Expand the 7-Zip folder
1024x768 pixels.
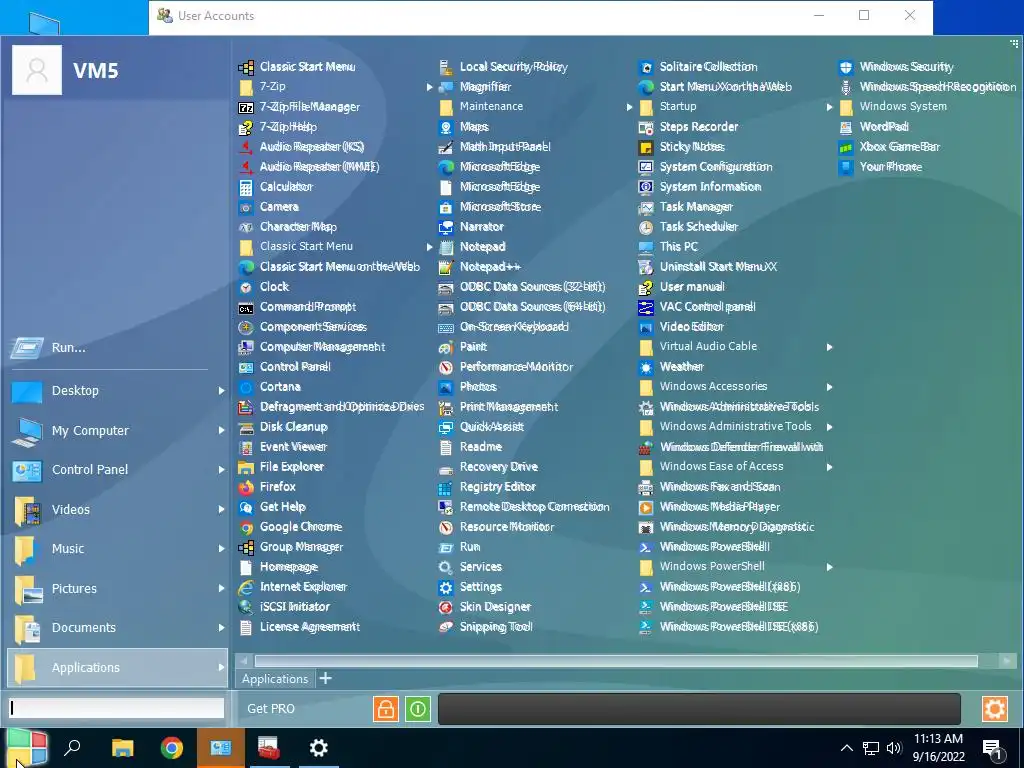click(x=336, y=87)
